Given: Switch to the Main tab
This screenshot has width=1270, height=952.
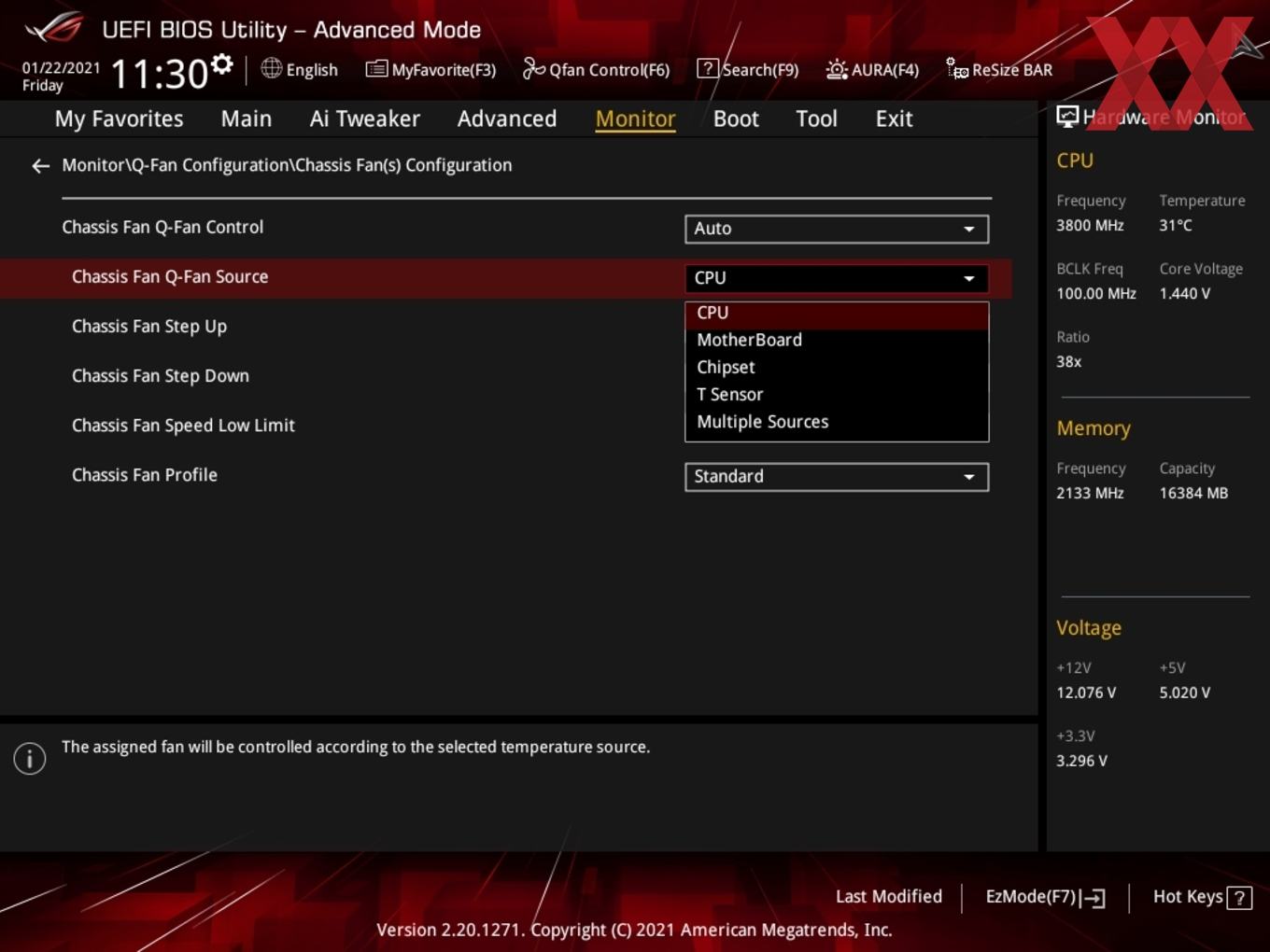Looking at the screenshot, I should tap(247, 119).
